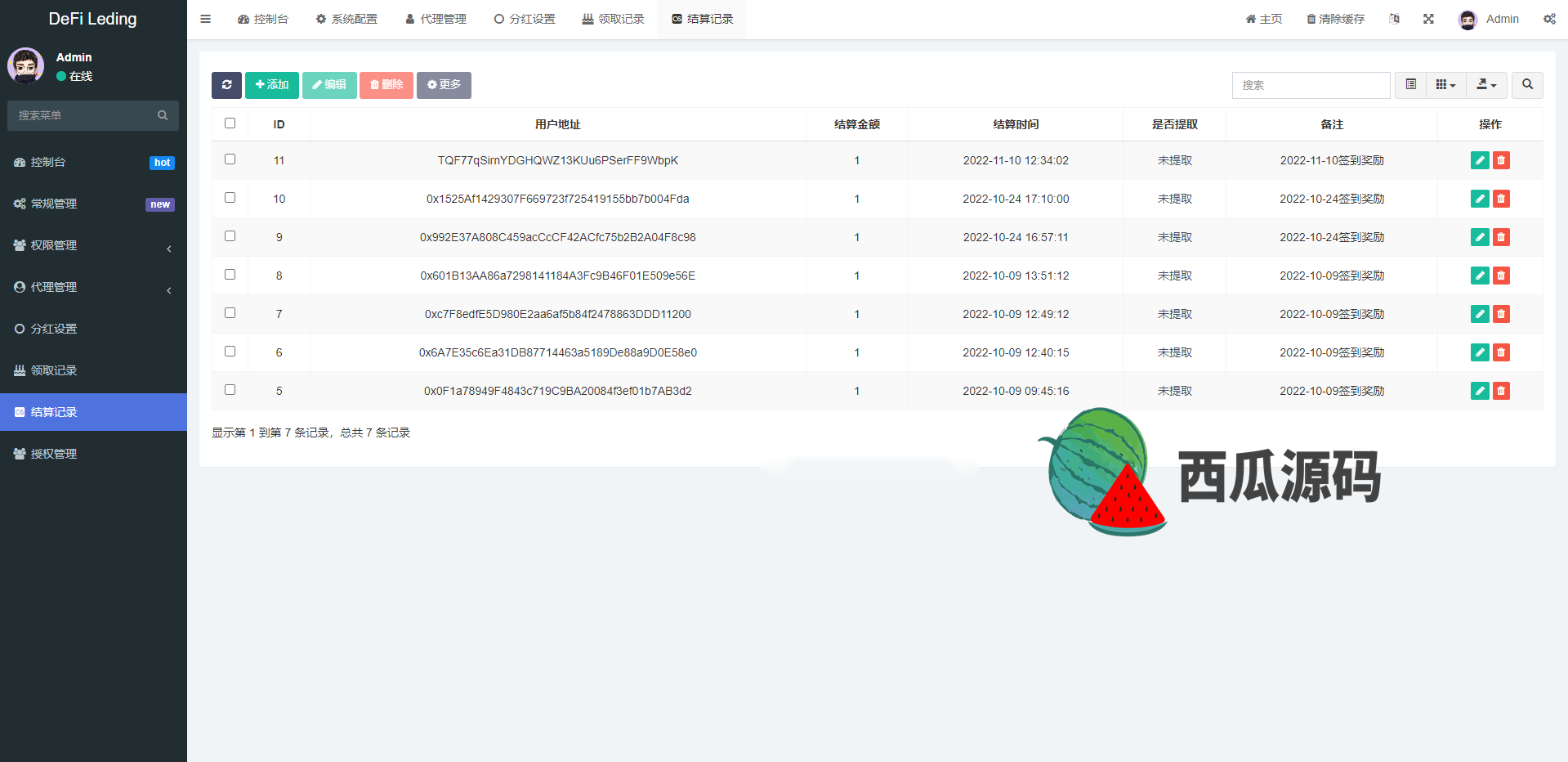Sort by the ID column header
The width and height of the screenshot is (1568, 762).
click(279, 124)
